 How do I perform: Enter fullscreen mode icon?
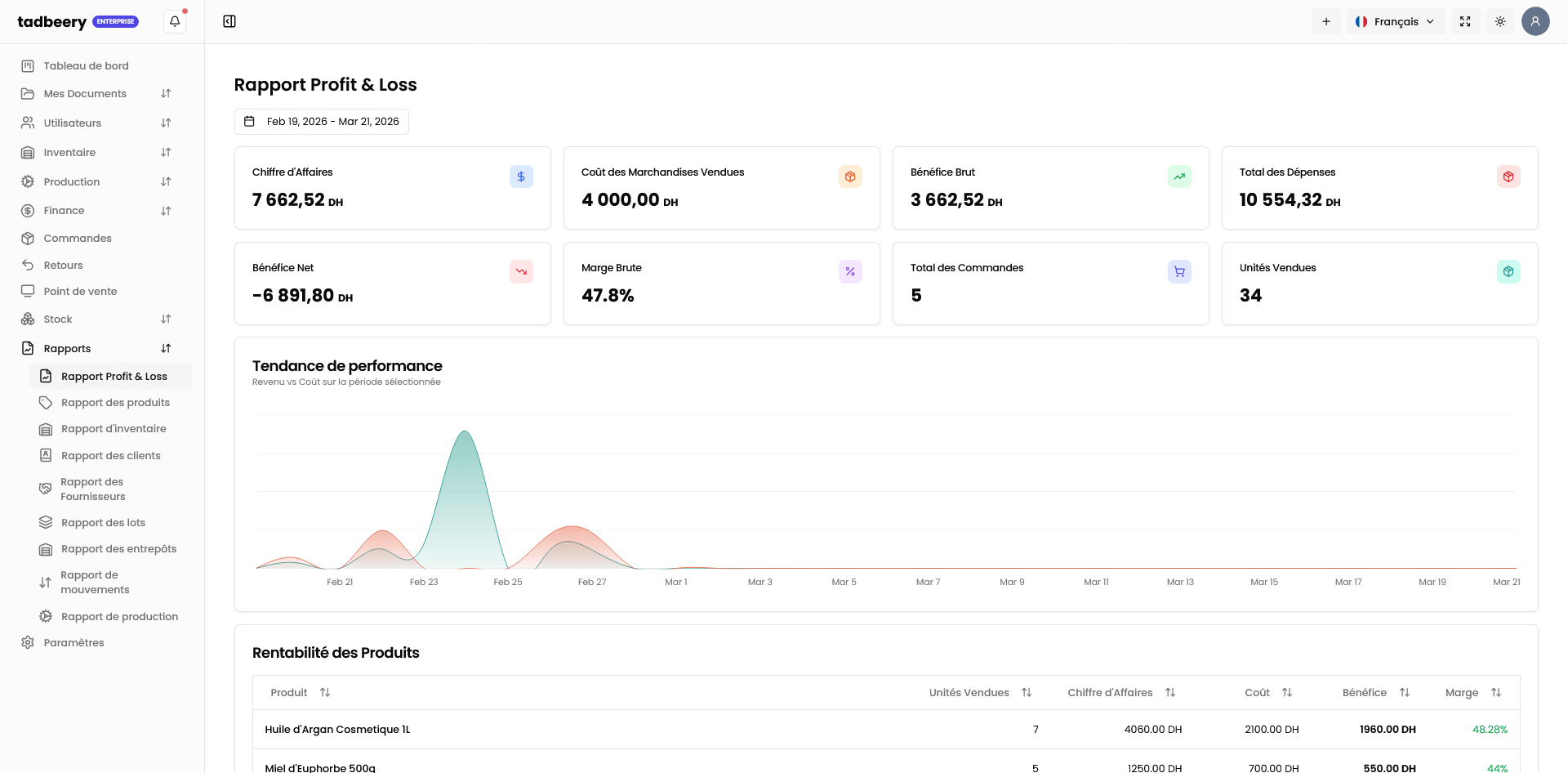(x=1465, y=21)
